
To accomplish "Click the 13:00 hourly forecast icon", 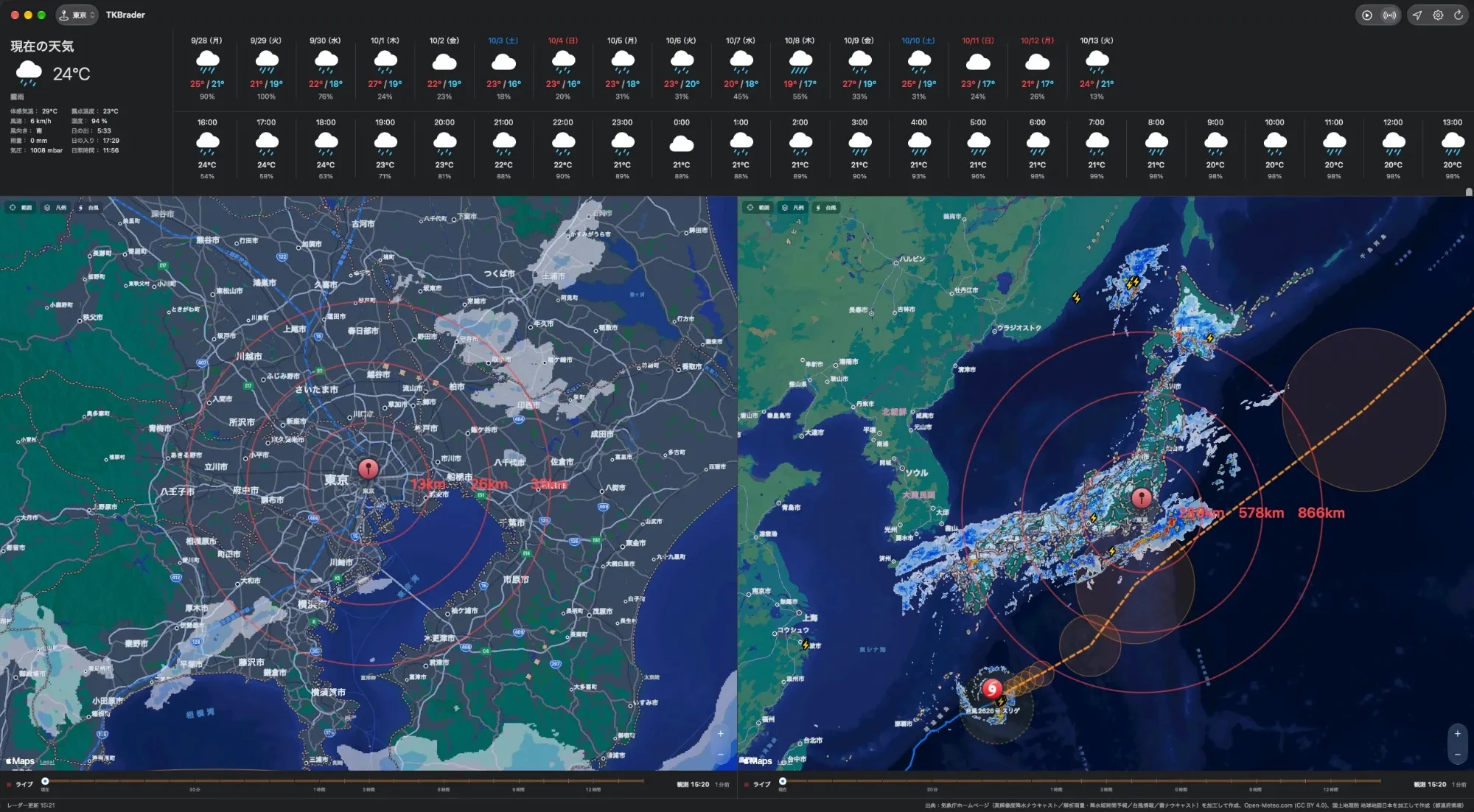I will 1452,143.
